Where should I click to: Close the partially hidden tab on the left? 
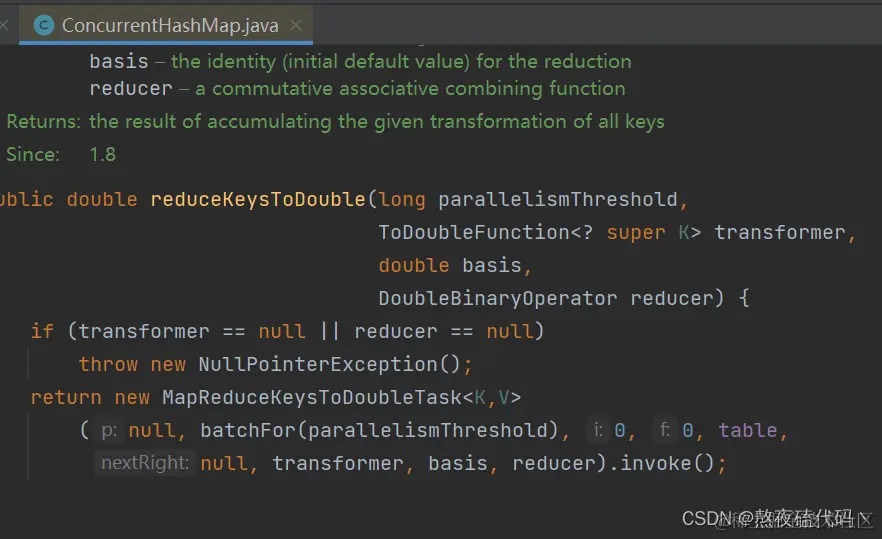click(4, 25)
